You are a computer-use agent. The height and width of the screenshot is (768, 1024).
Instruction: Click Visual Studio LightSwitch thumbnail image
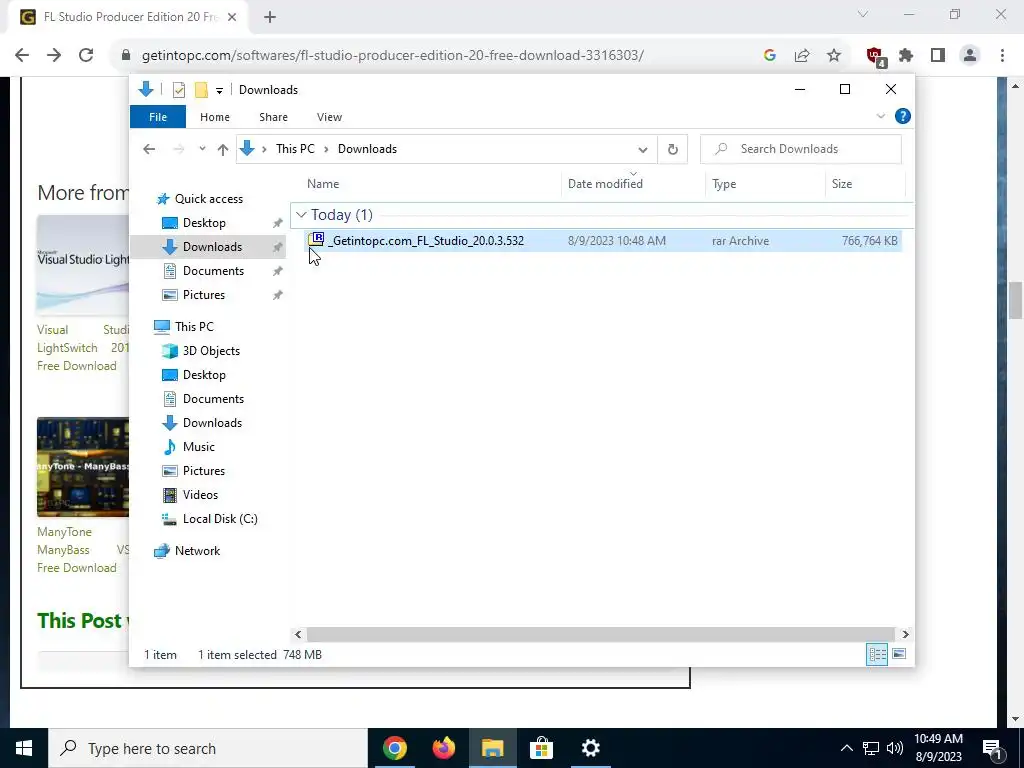[x=83, y=264]
